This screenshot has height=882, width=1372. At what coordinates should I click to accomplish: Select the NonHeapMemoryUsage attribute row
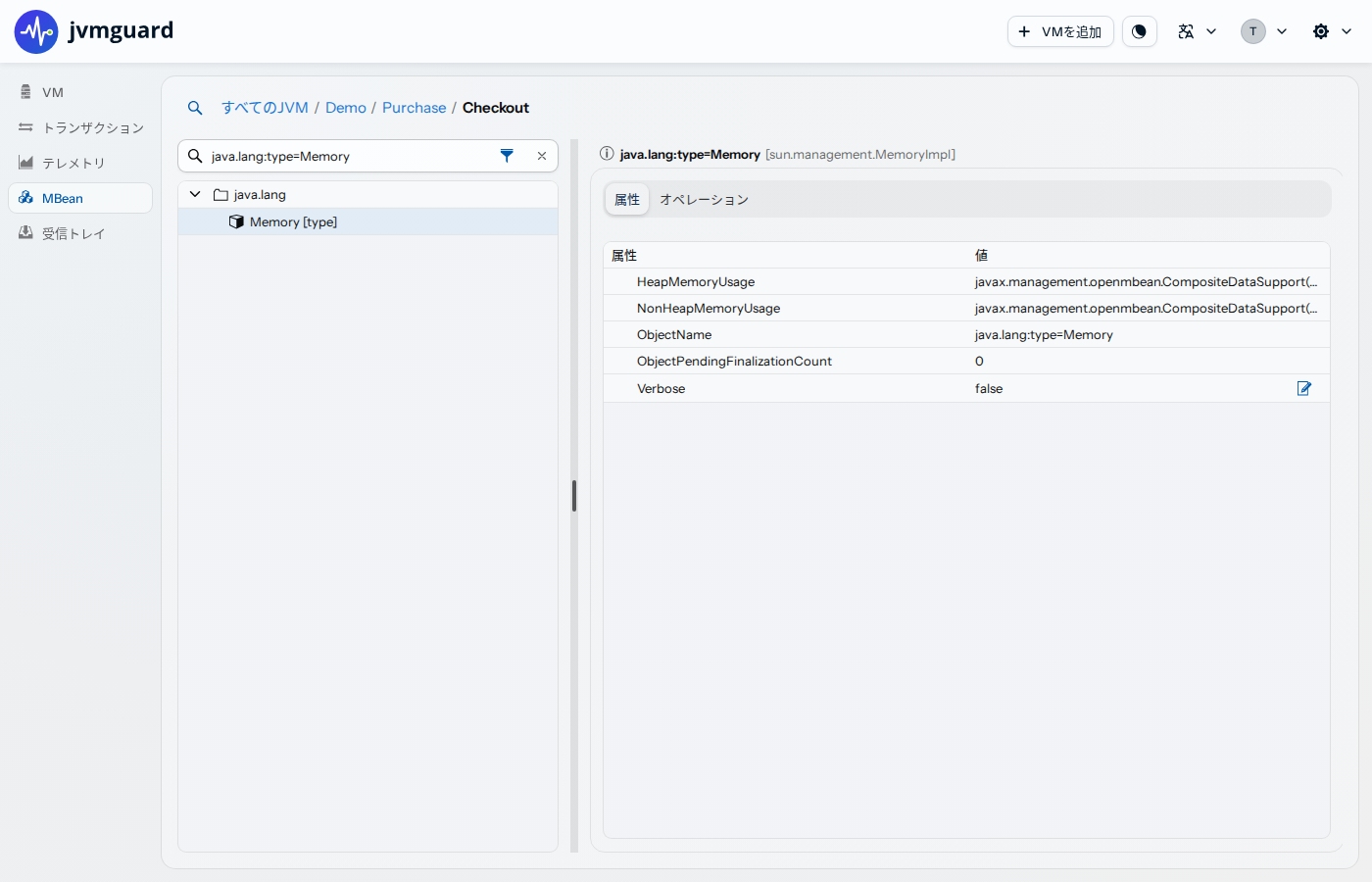tap(966, 308)
